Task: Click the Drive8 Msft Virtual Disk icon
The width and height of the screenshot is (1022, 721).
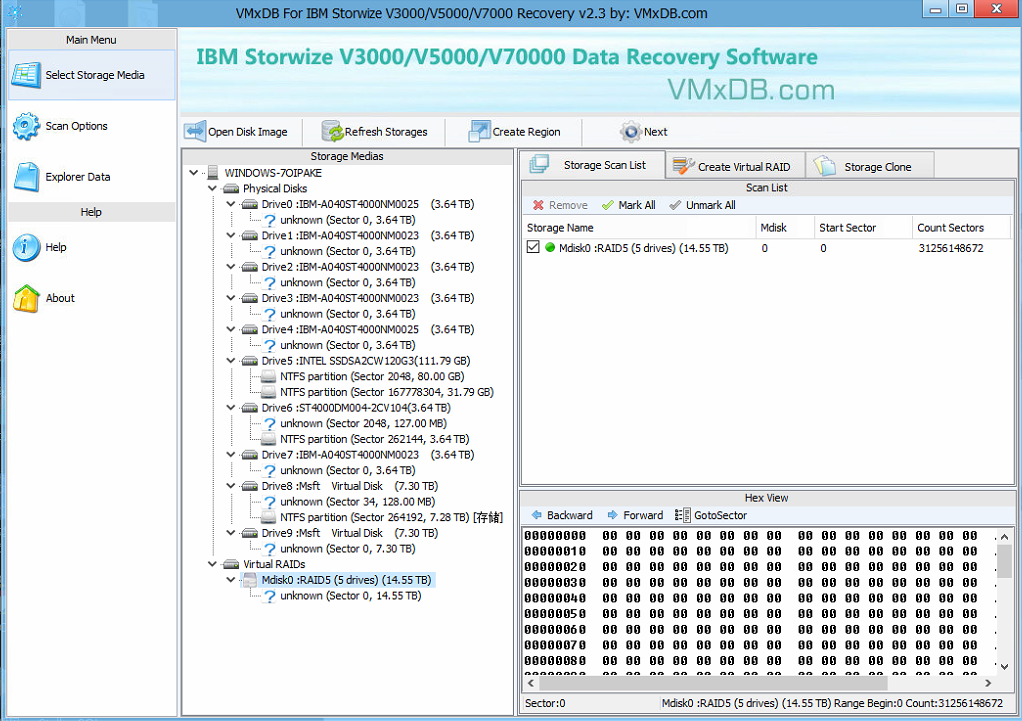Action: point(250,486)
